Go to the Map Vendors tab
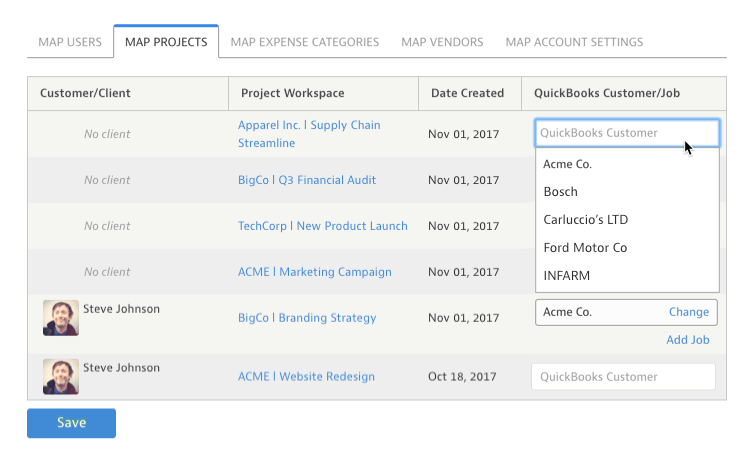 click(442, 42)
